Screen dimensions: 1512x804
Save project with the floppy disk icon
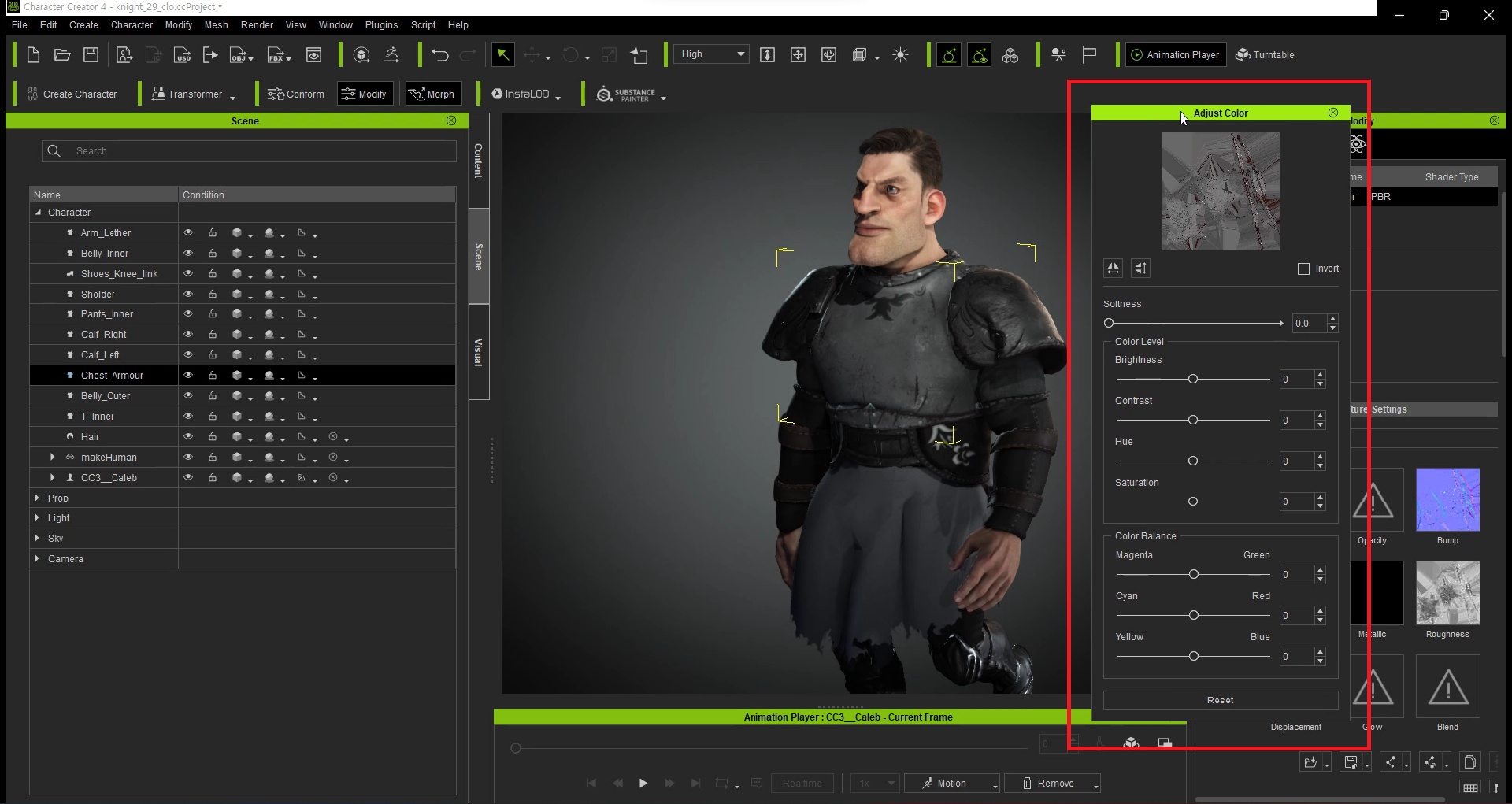(x=91, y=55)
